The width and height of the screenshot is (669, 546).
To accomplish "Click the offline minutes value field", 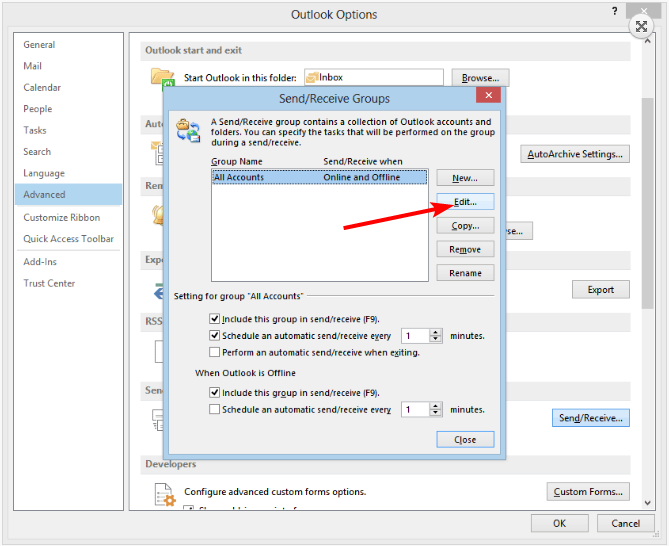I will (x=416, y=410).
